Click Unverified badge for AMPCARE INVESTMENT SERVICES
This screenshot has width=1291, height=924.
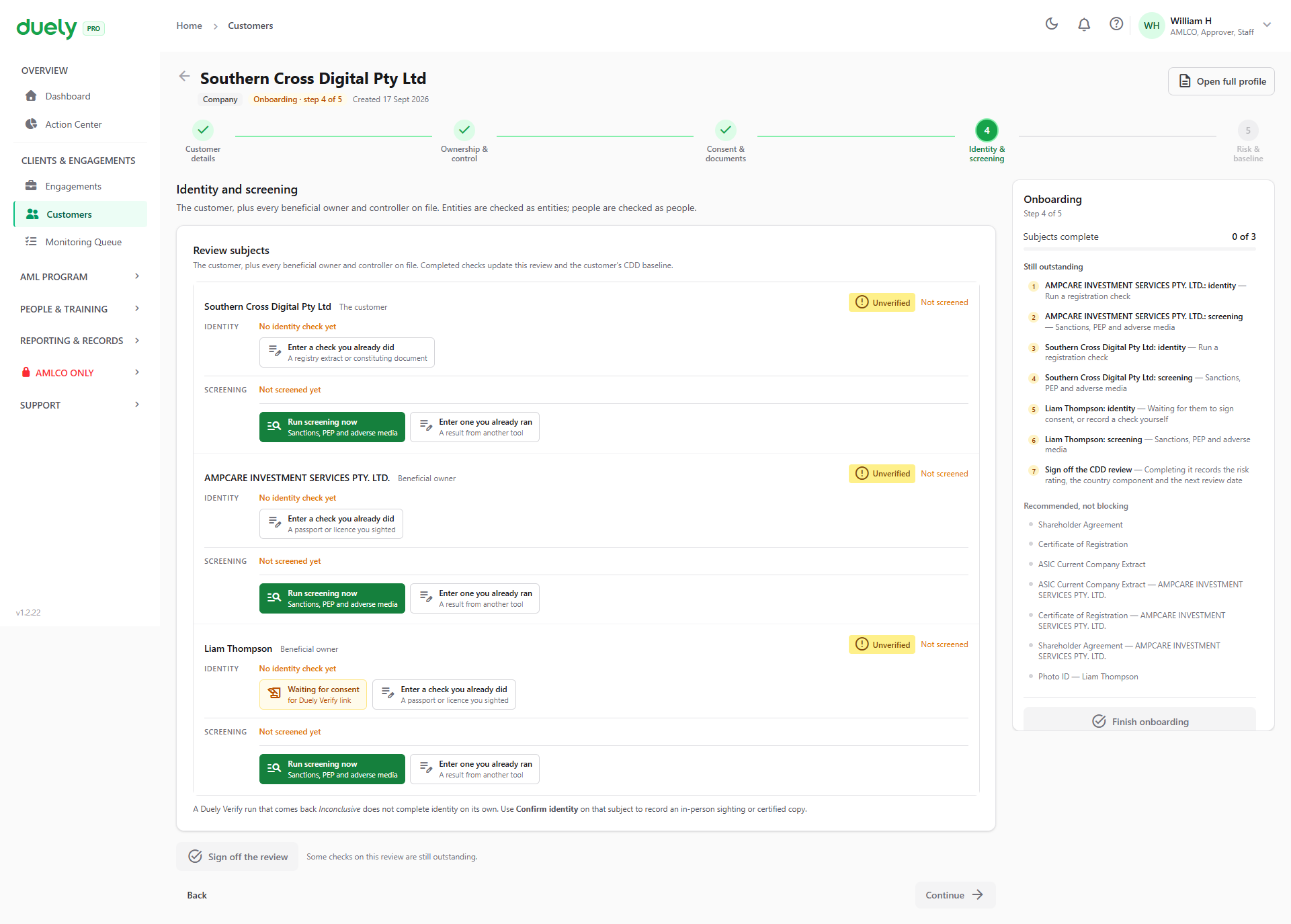pos(882,474)
